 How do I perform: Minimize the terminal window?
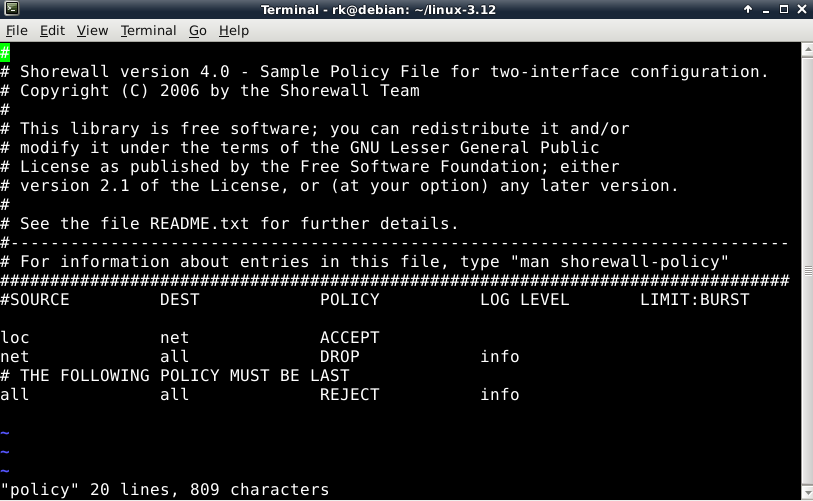tap(766, 9)
